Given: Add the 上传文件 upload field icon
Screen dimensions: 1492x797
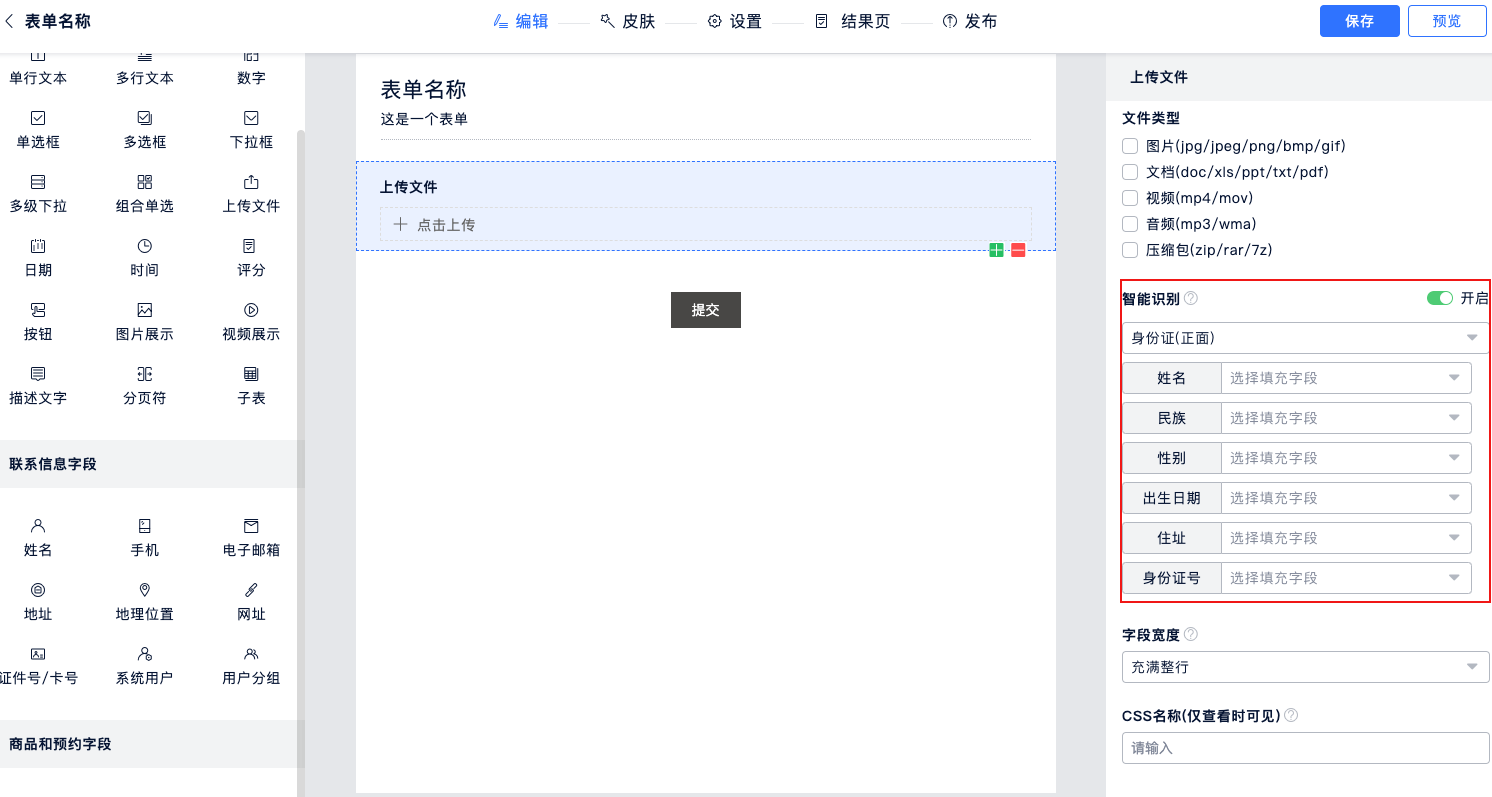Looking at the screenshot, I should (251, 183).
